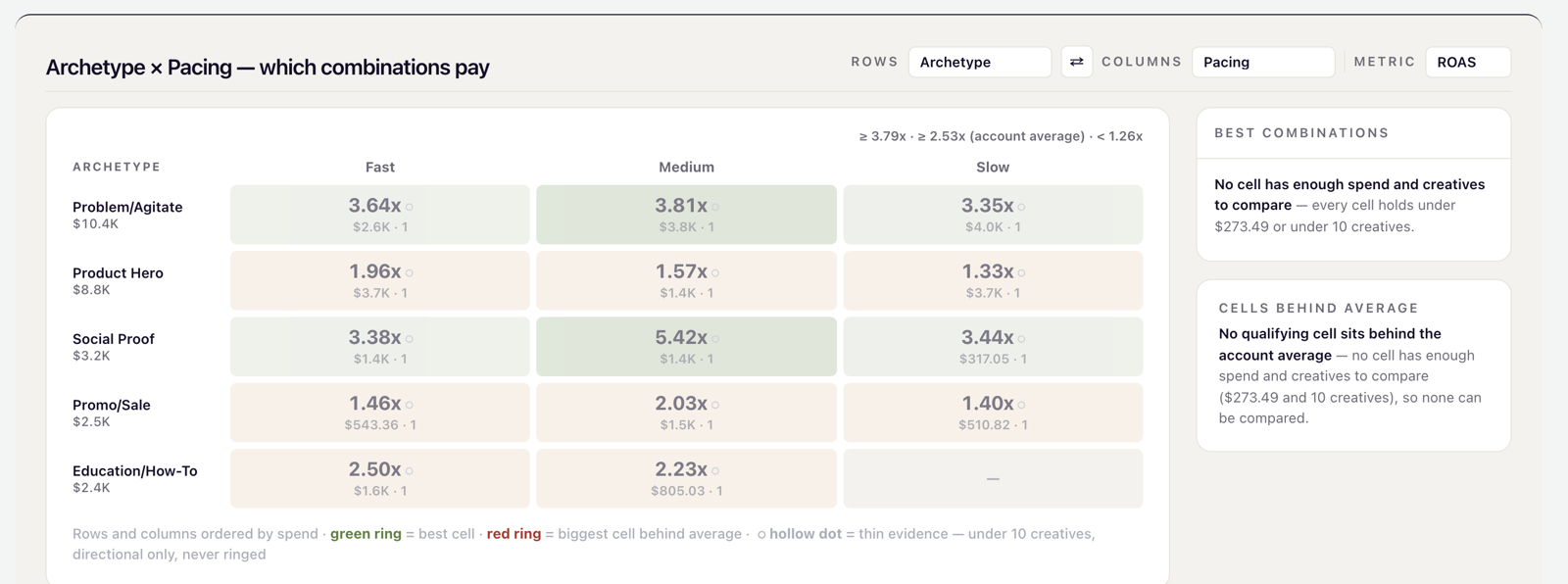This screenshot has height=584, width=1568.
Task: Click the hollow dot beside 3.64x
Action: pyautogui.click(x=410, y=207)
